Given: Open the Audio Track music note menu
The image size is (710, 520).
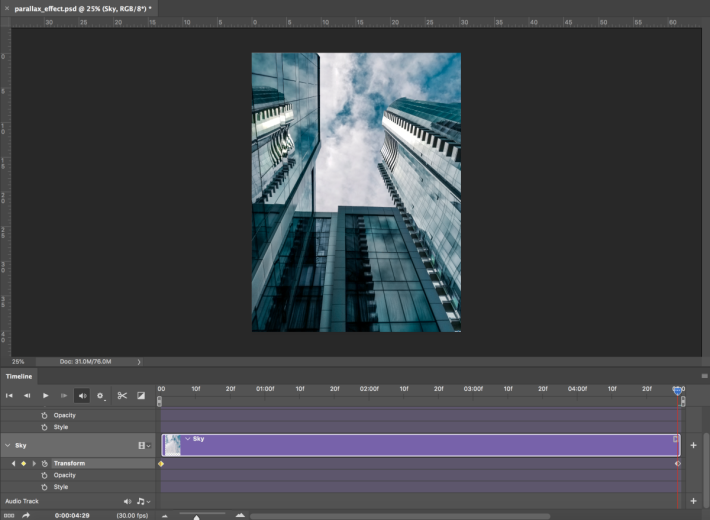Looking at the screenshot, I should tap(144, 501).
